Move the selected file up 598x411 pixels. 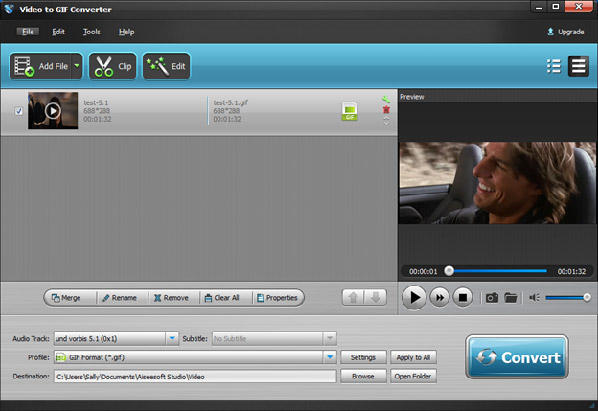353,297
